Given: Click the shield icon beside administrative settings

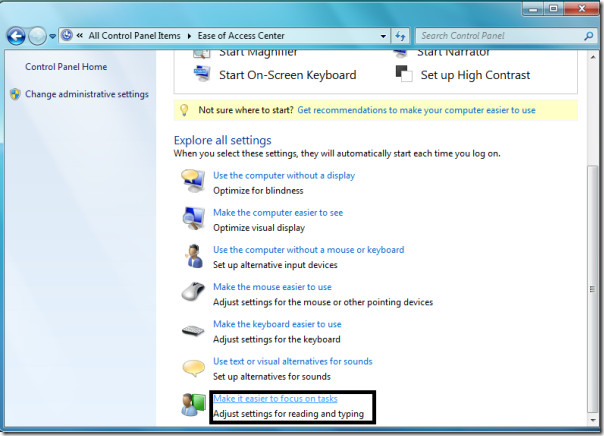Looking at the screenshot, I should pos(15,94).
